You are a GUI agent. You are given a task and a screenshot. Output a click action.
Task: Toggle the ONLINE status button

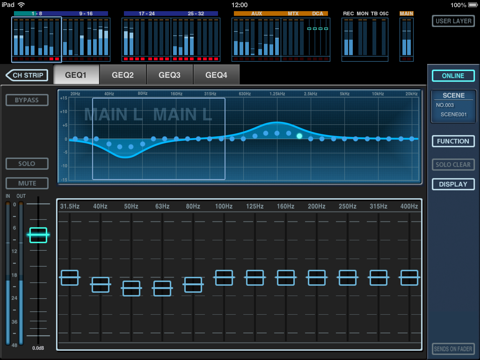point(453,76)
